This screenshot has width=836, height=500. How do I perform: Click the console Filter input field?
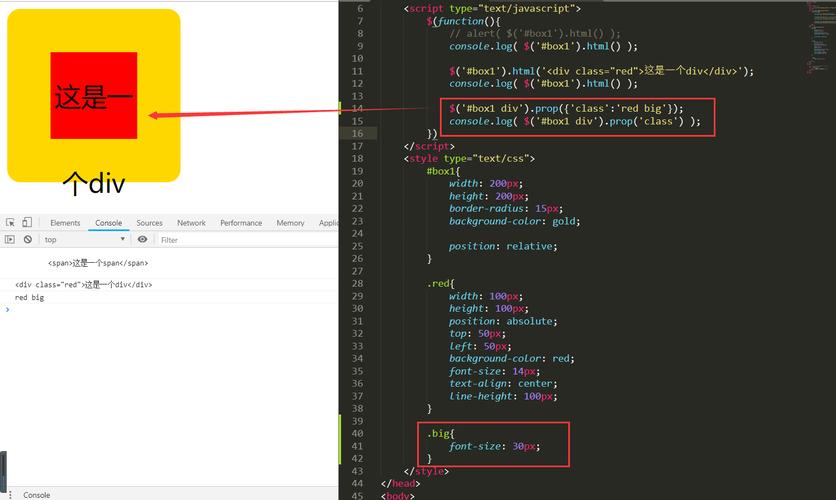(x=240, y=240)
